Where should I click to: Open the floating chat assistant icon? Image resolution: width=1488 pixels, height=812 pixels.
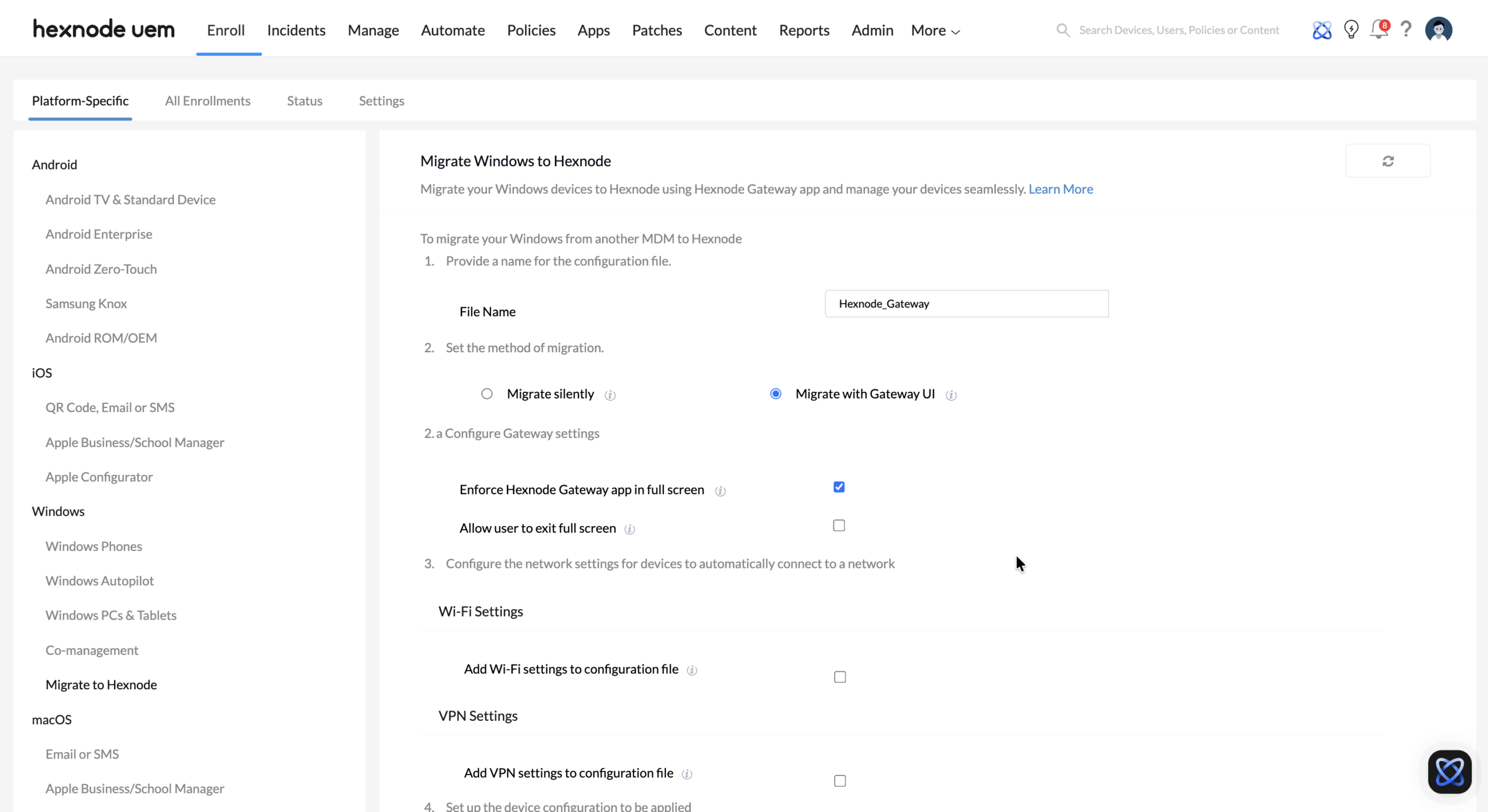(x=1449, y=771)
